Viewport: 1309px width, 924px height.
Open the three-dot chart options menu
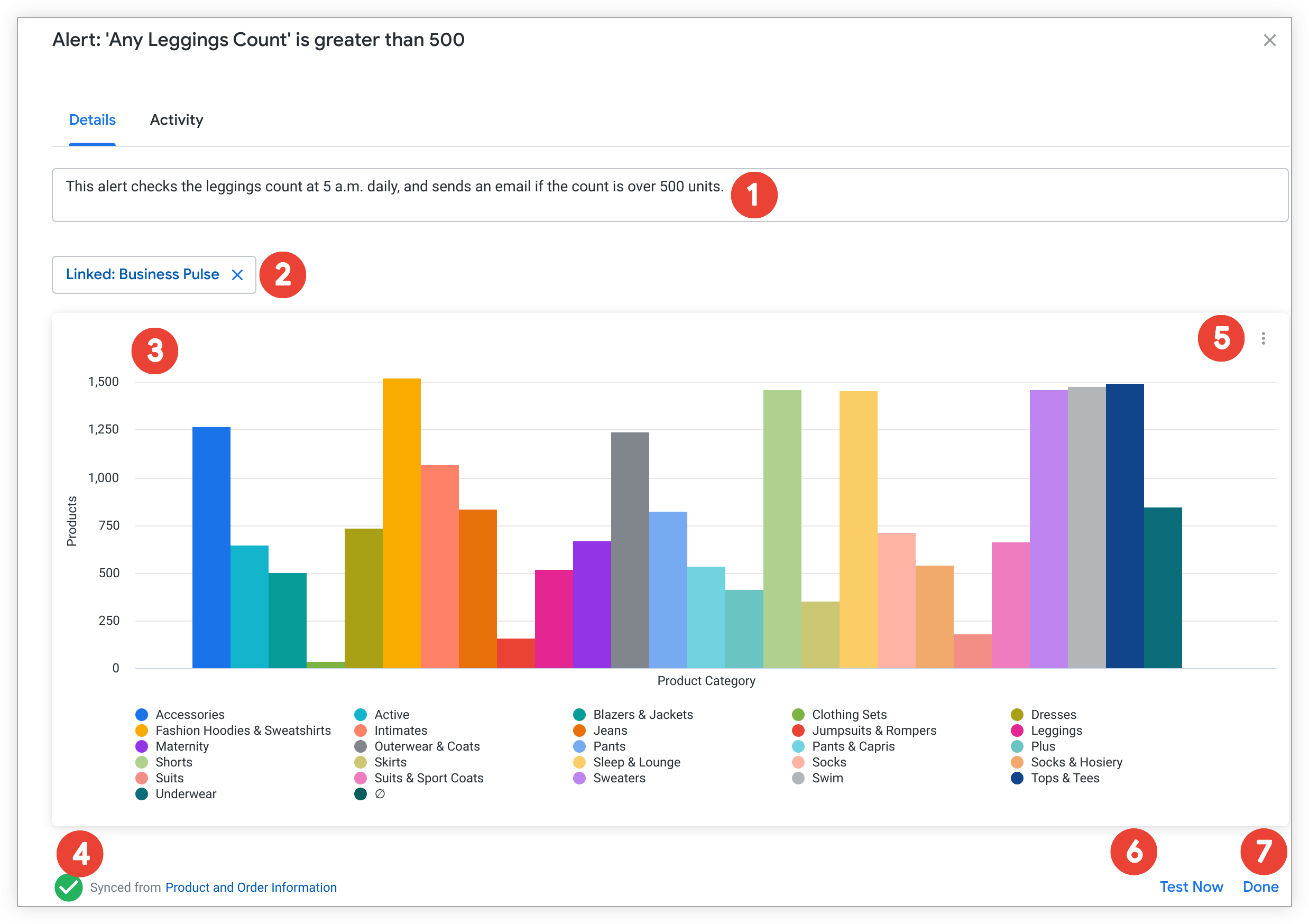pyautogui.click(x=1263, y=339)
